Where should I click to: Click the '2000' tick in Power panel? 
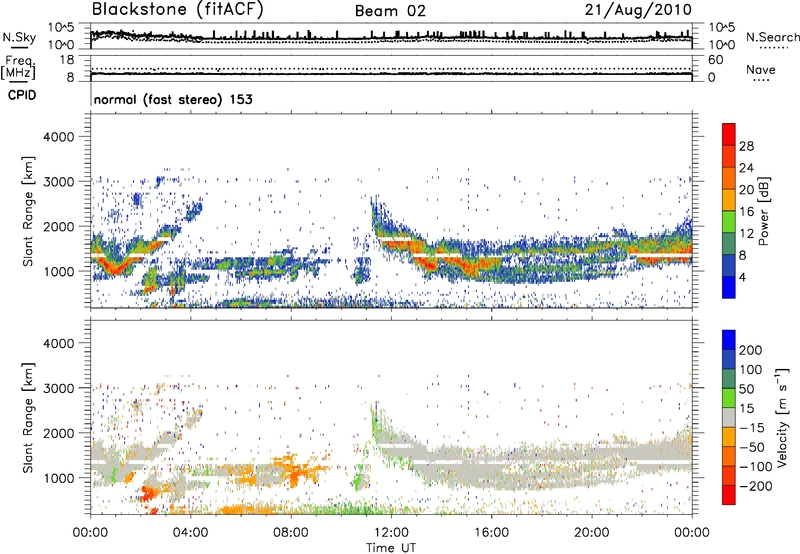coord(58,226)
